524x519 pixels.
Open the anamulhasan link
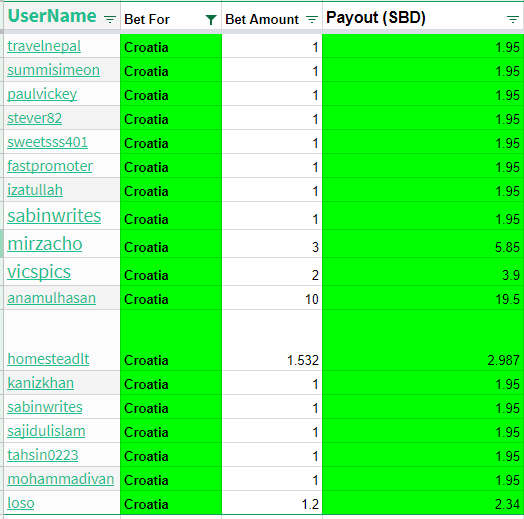51,298
